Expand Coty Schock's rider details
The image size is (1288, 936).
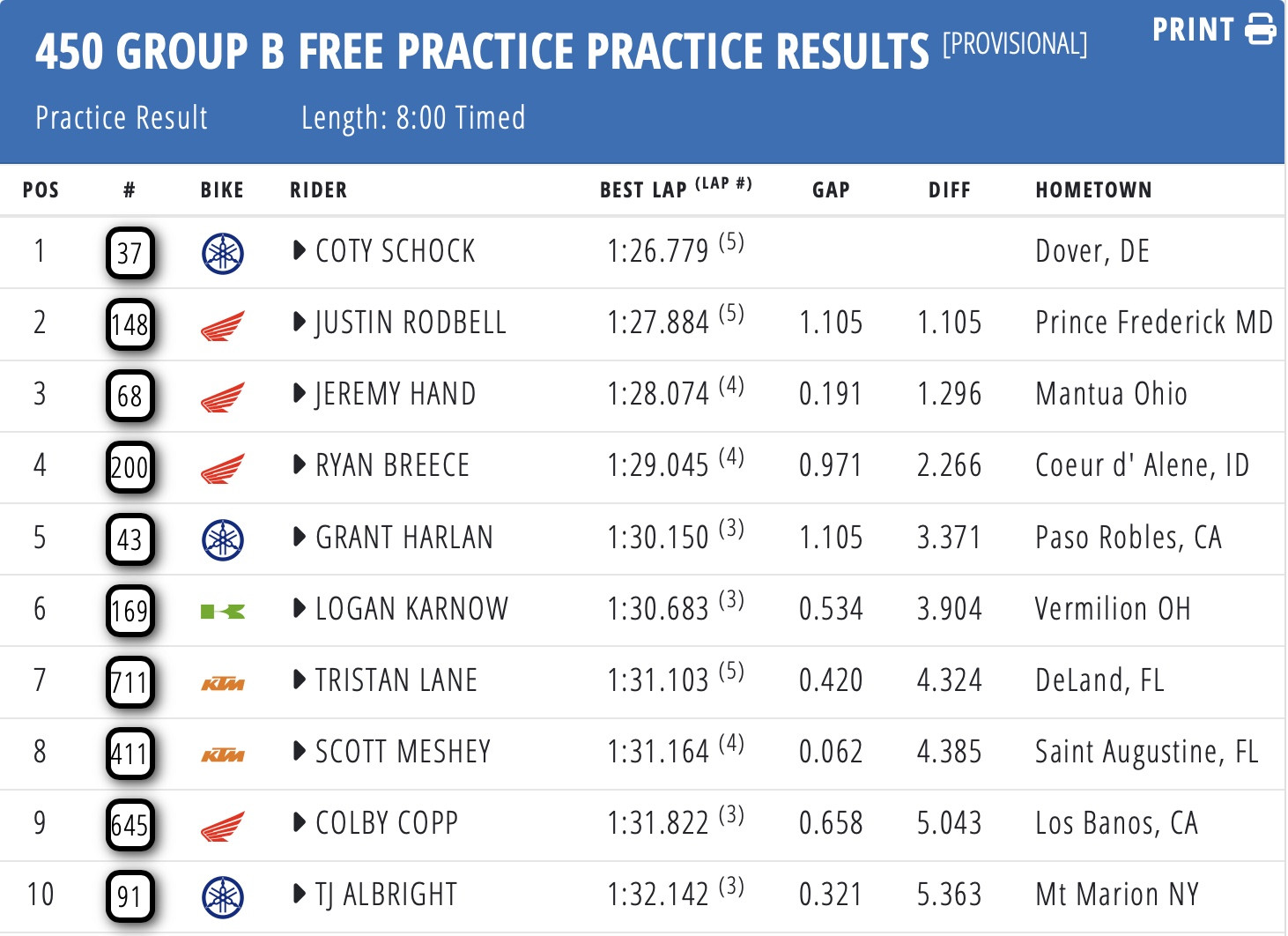(300, 251)
